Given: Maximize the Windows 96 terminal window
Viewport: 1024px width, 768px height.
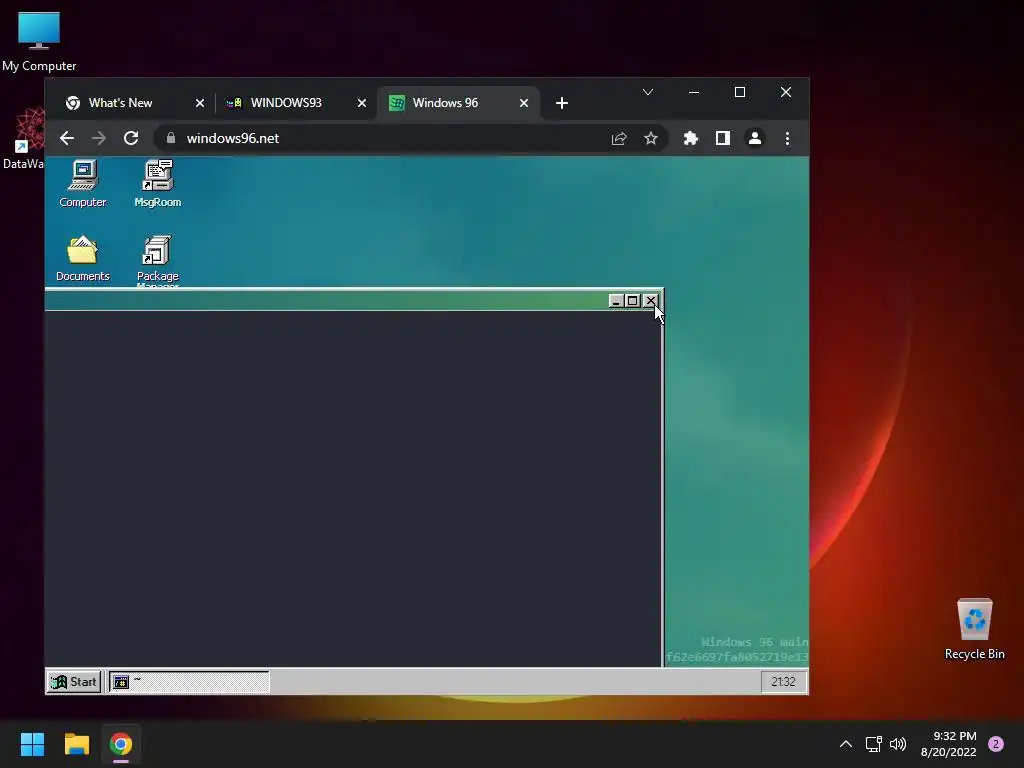Looking at the screenshot, I should (633, 300).
